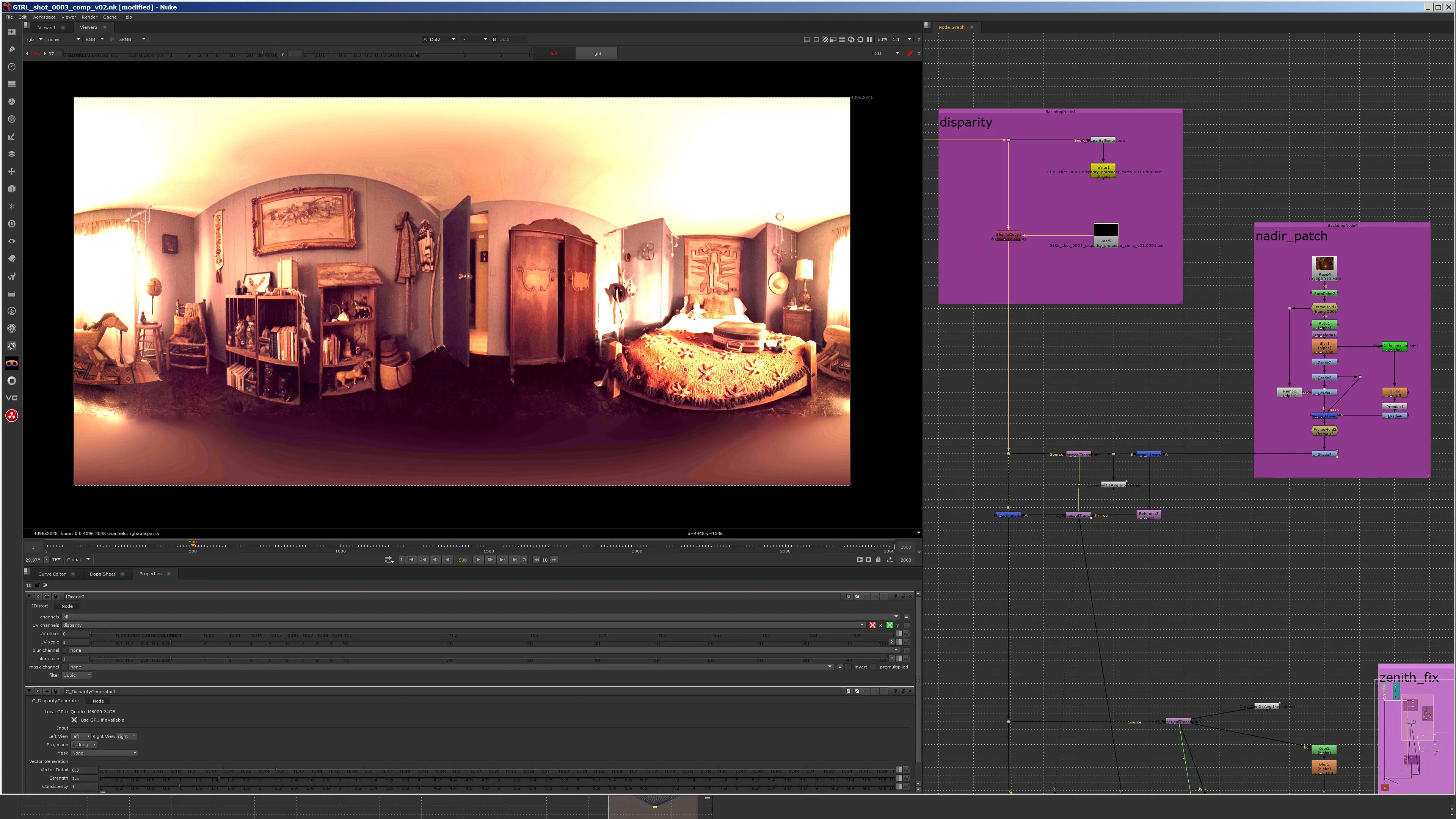Switch to the Curve Editor tab
The width and height of the screenshot is (1456, 819).
(52, 574)
